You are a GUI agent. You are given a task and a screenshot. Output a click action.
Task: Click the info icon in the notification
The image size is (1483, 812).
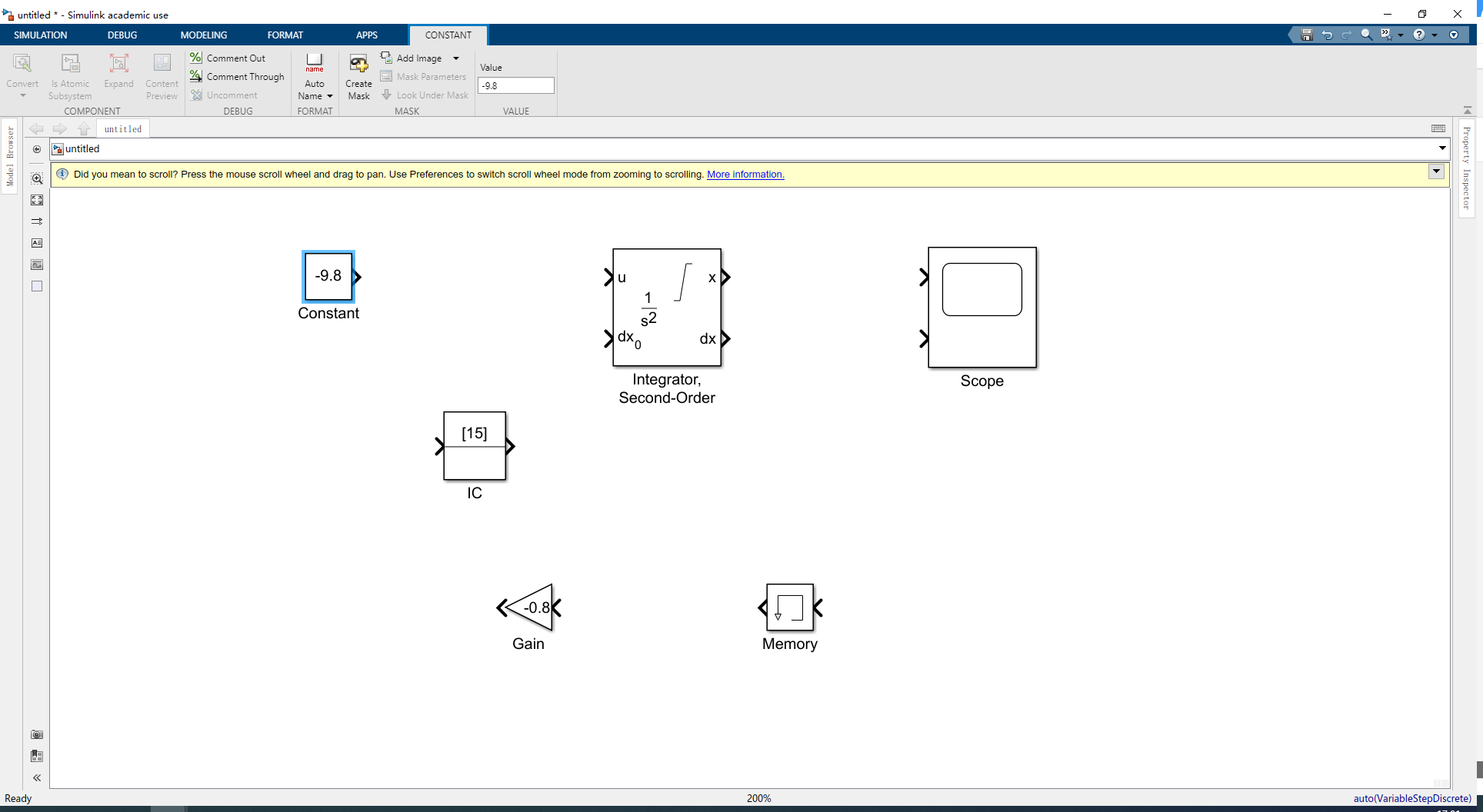[x=63, y=174]
